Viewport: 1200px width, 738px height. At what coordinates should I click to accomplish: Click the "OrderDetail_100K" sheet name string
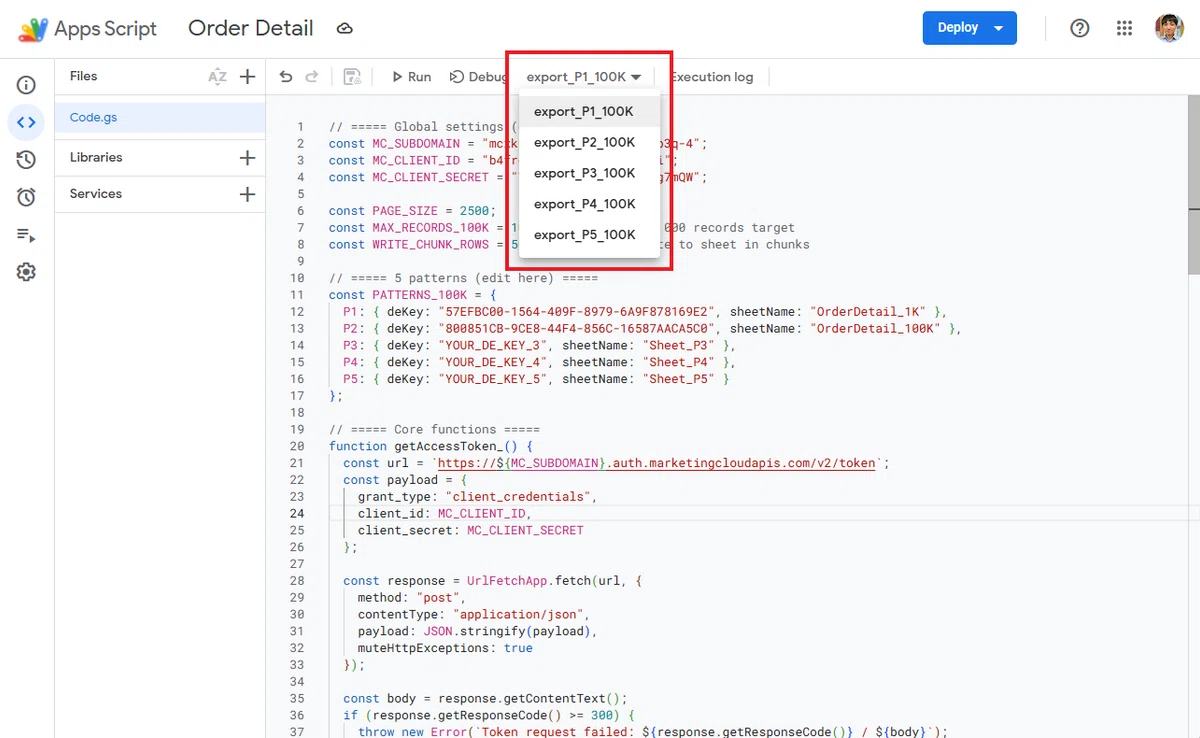tap(877, 329)
